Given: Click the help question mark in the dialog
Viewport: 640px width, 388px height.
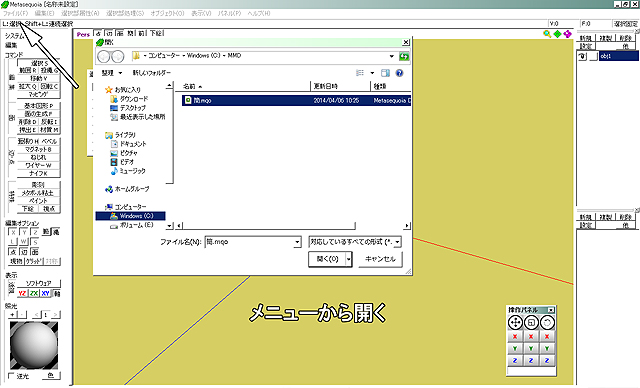Looking at the screenshot, I should pyautogui.click(x=399, y=73).
